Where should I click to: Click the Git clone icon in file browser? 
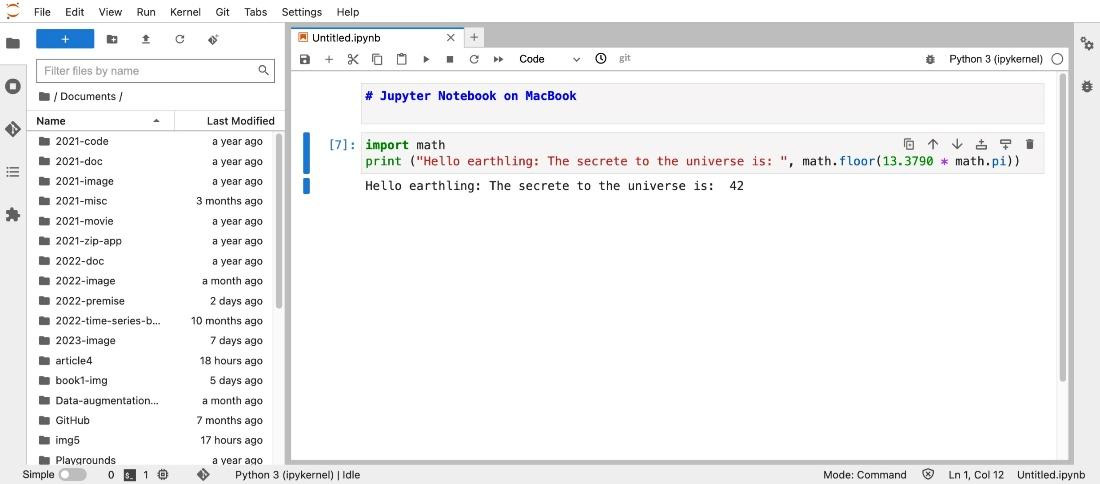pyautogui.click(x=214, y=39)
